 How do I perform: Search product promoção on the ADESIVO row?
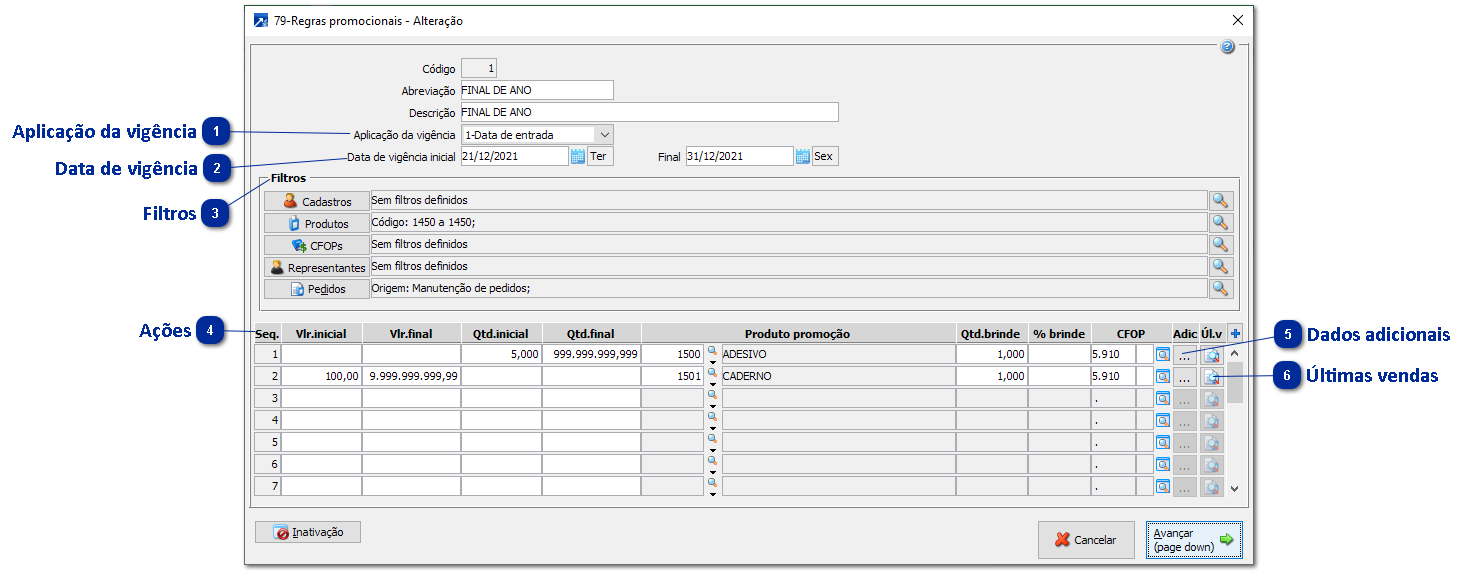(x=712, y=350)
